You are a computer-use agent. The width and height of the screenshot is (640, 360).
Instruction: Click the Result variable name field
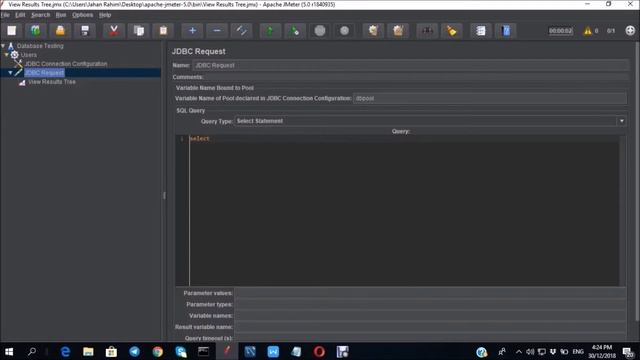(x=430, y=327)
